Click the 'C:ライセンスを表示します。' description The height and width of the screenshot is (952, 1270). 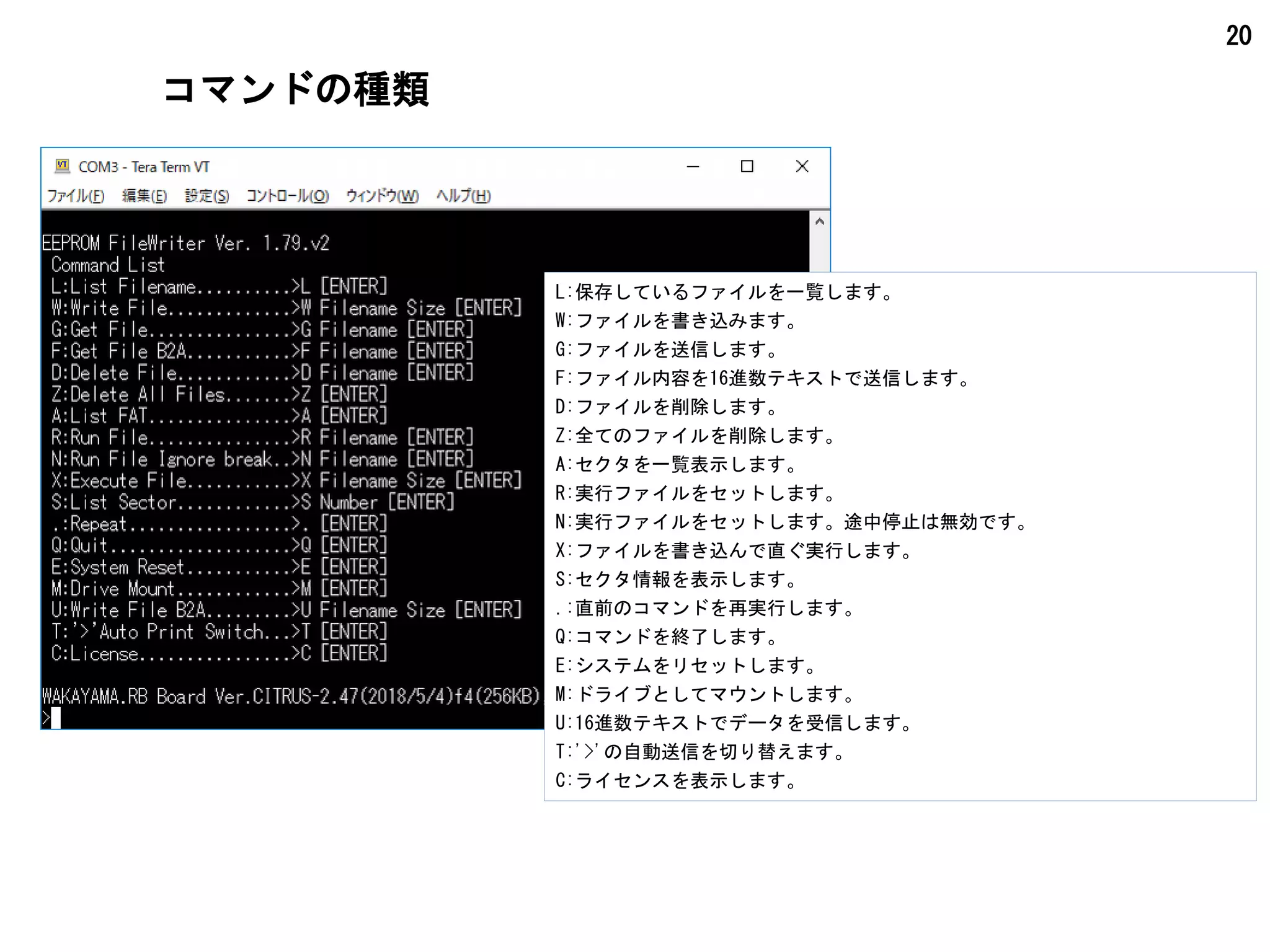[677, 780]
